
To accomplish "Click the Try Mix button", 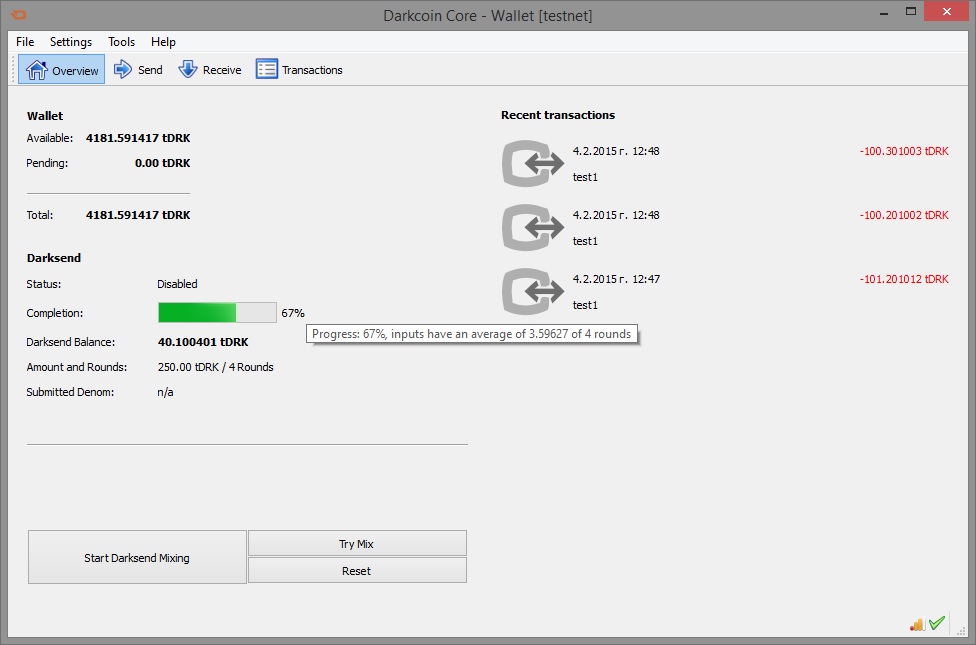I will tap(357, 544).
